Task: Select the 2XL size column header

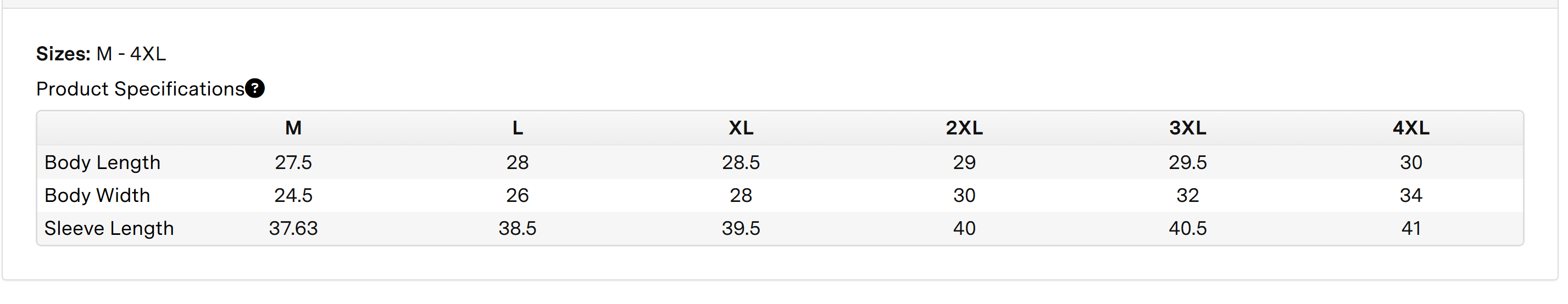Action: [964, 128]
